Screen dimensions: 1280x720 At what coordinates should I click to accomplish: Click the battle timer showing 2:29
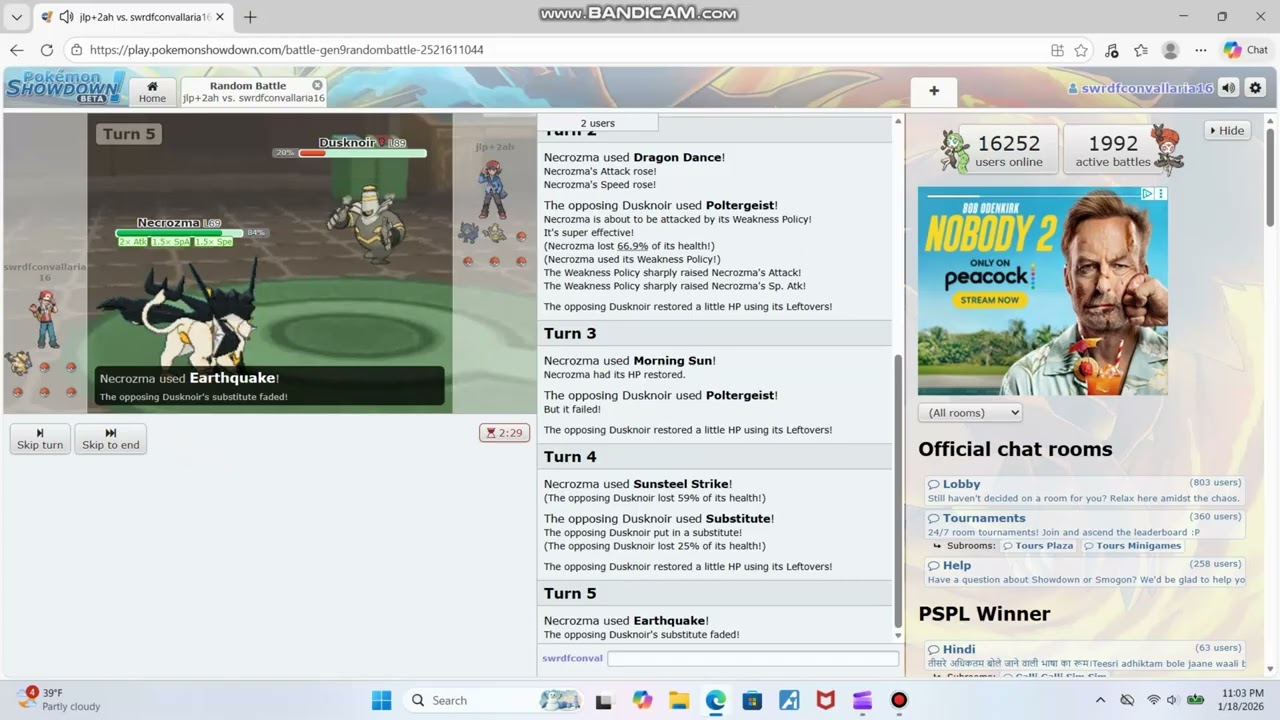tap(504, 433)
